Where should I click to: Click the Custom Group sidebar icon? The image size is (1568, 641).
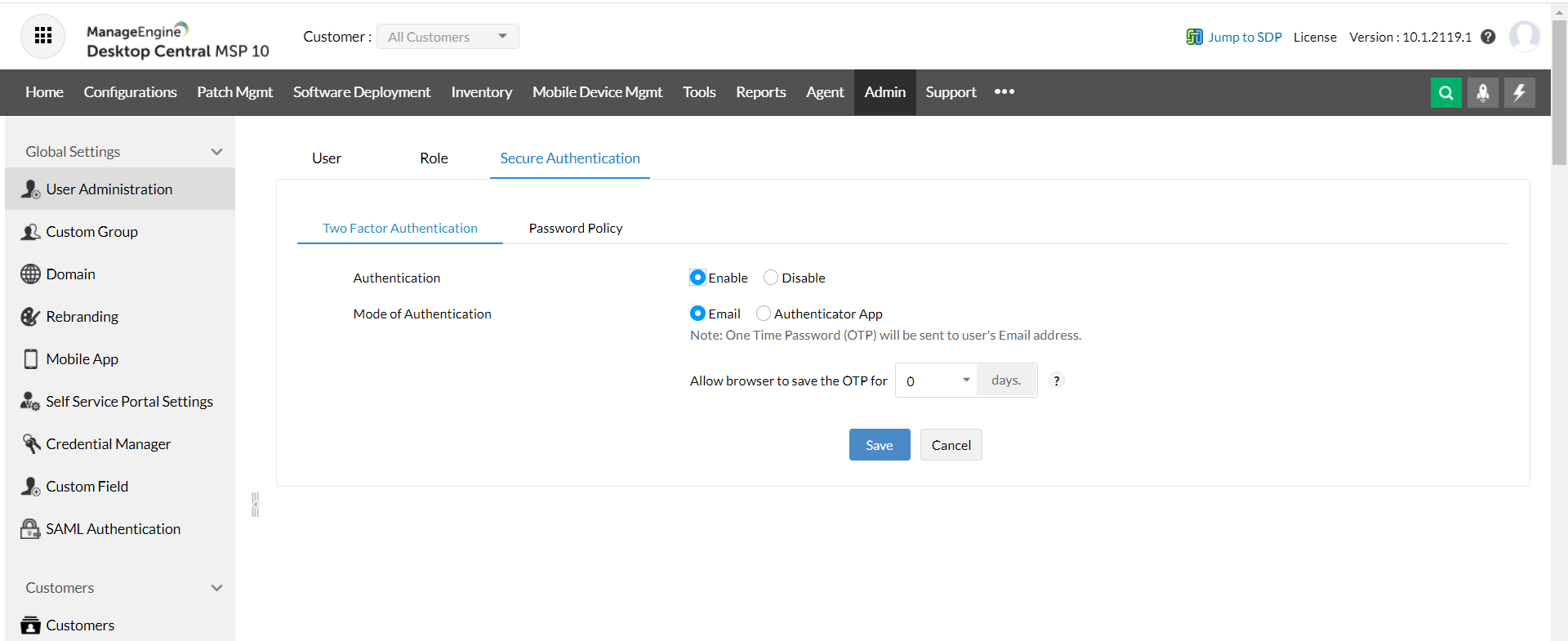[30, 232]
